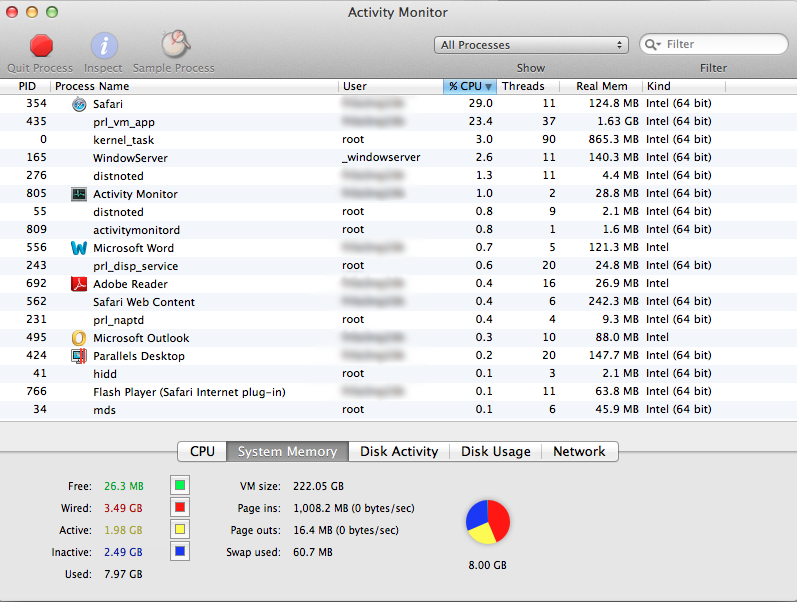The height and width of the screenshot is (602, 797).
Task: Click the Parallels Desktop process name
Action: [x=139, y=356]
